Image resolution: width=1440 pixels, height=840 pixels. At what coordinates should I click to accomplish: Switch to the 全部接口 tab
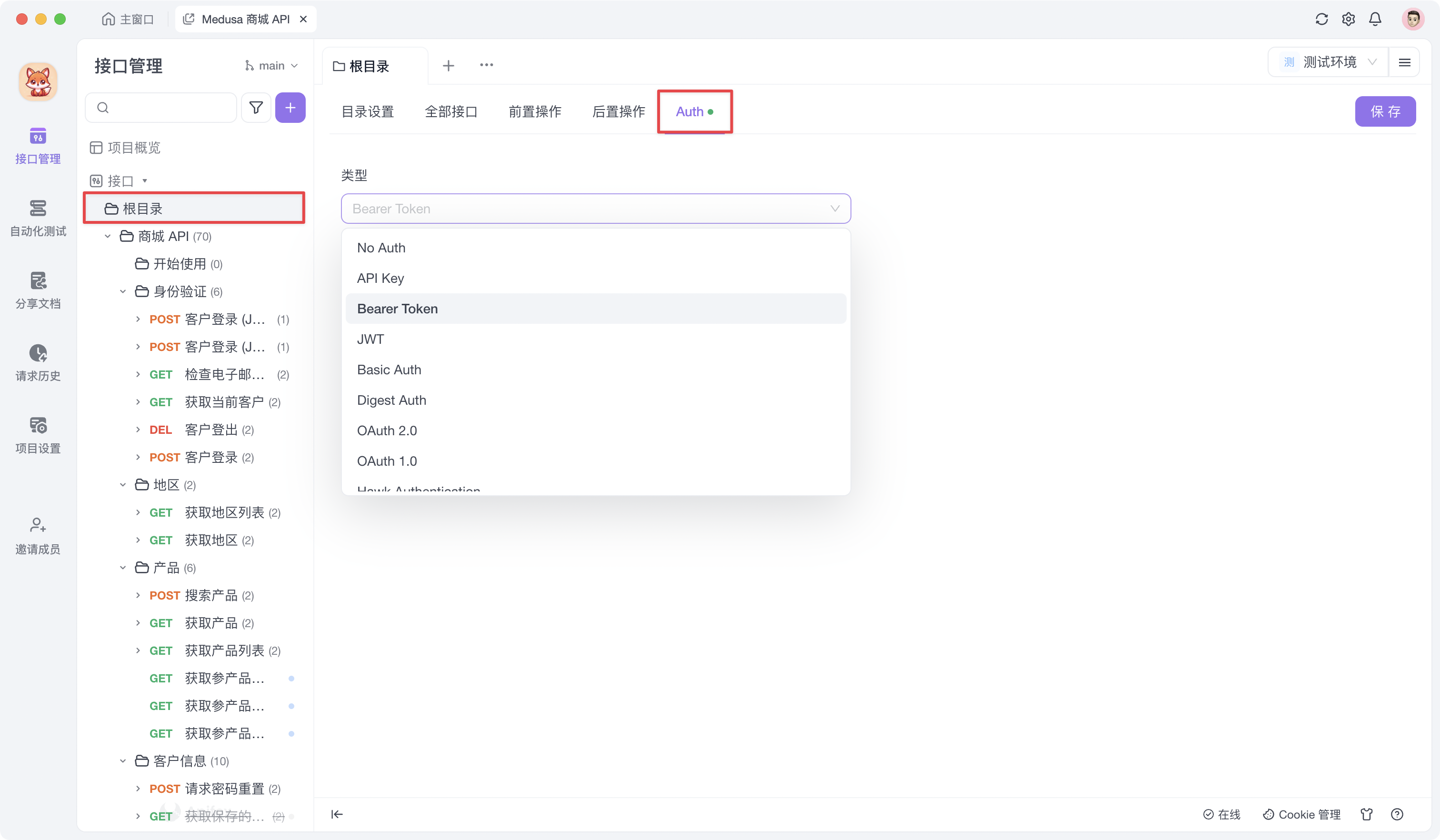(451, 111)
